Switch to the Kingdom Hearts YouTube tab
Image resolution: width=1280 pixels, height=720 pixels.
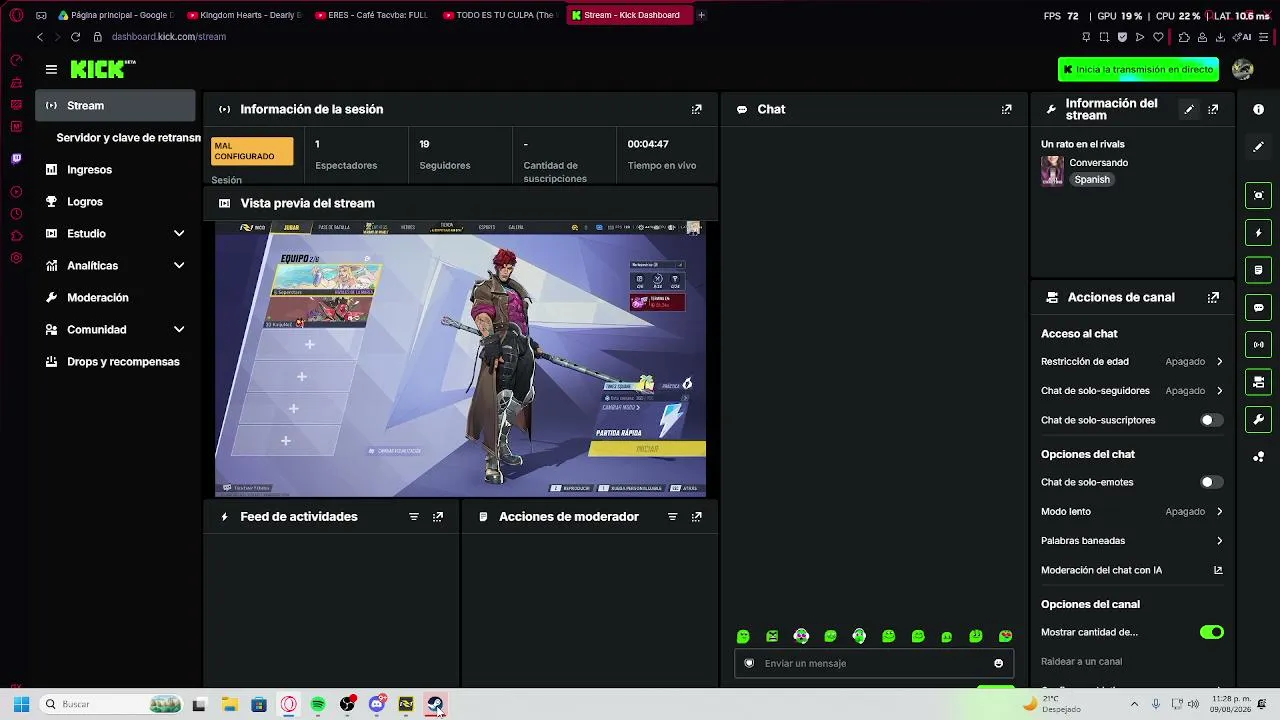[x=244, y=15]
